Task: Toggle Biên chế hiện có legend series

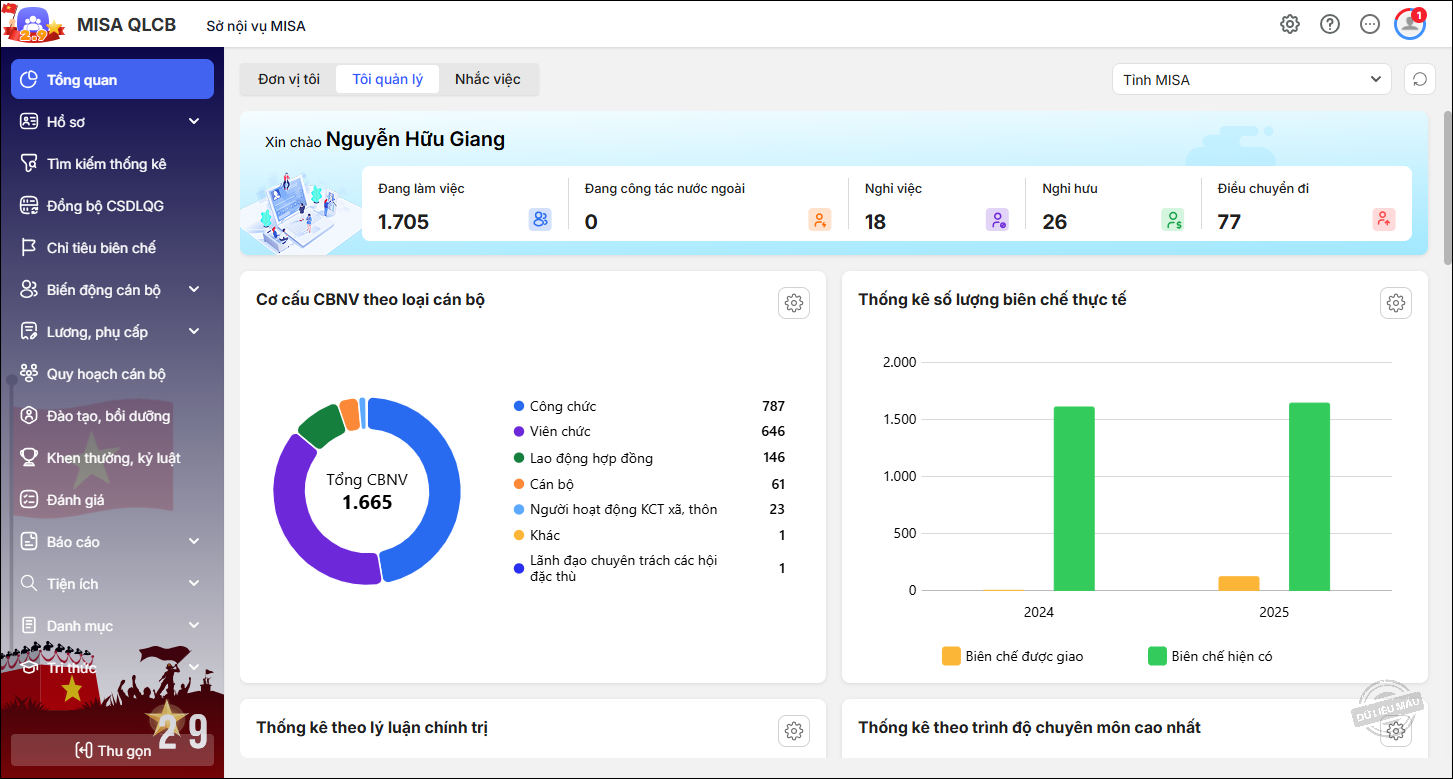Action: (1209, 656)
